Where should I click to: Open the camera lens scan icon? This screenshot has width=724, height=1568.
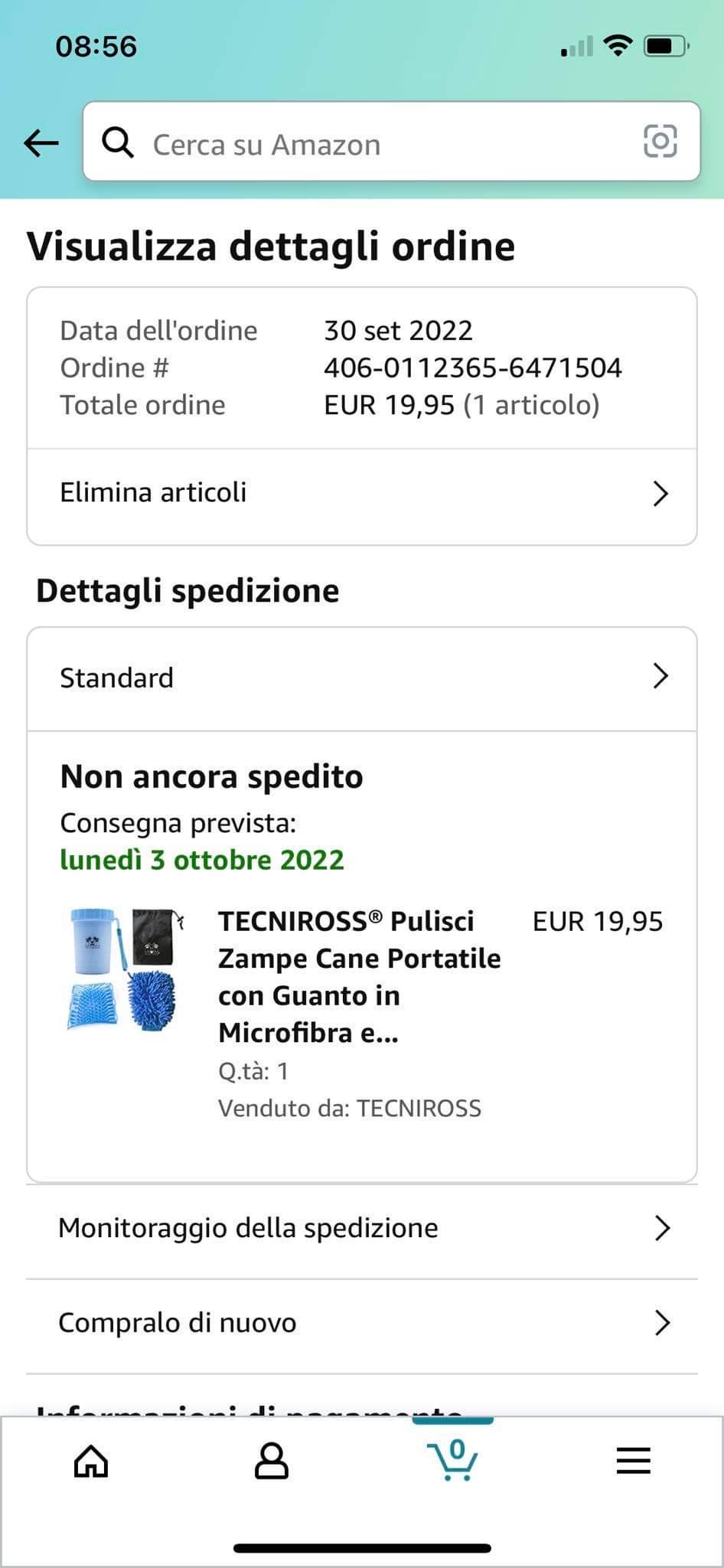tap(660, 141)
